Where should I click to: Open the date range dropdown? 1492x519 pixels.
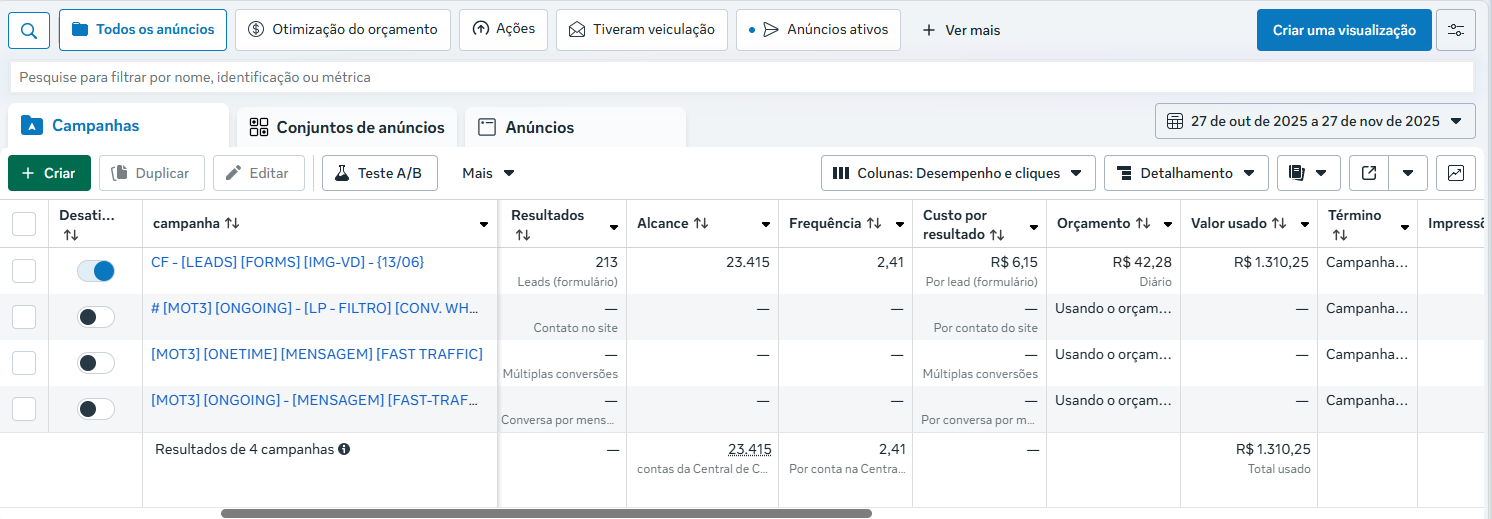point(1315,121)
